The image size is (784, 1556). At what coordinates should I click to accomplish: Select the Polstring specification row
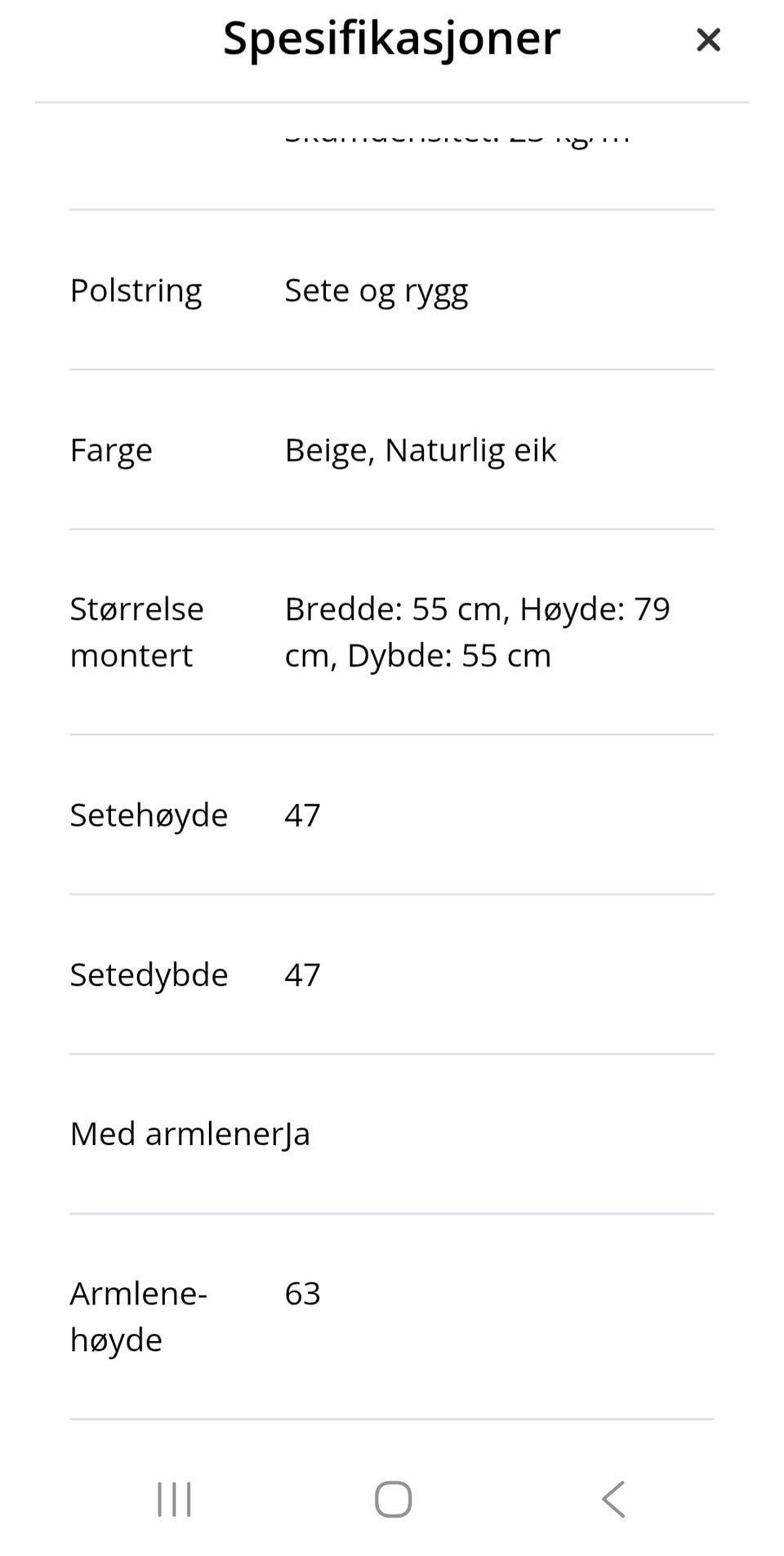click(x=136, y=290)
